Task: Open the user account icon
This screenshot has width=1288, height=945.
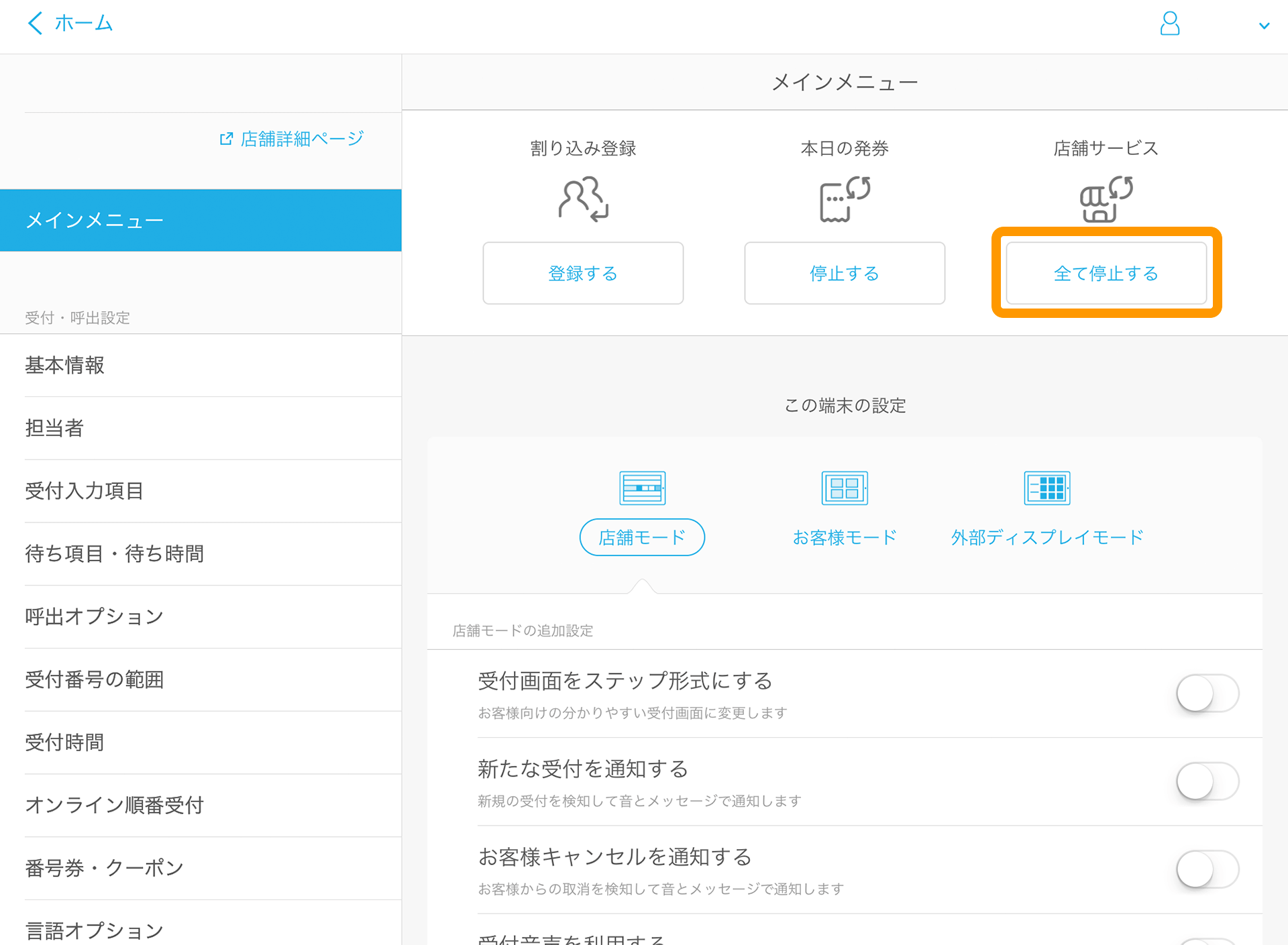Action: (x=1169, y=23)
